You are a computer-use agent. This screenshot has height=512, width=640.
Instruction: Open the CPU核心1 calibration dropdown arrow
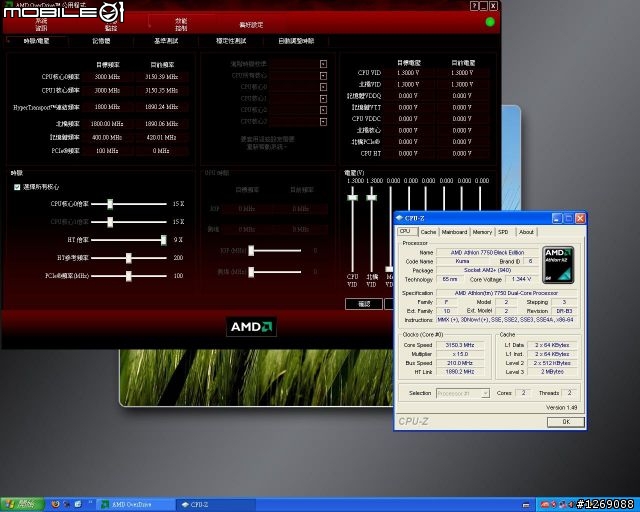(323, 99)
